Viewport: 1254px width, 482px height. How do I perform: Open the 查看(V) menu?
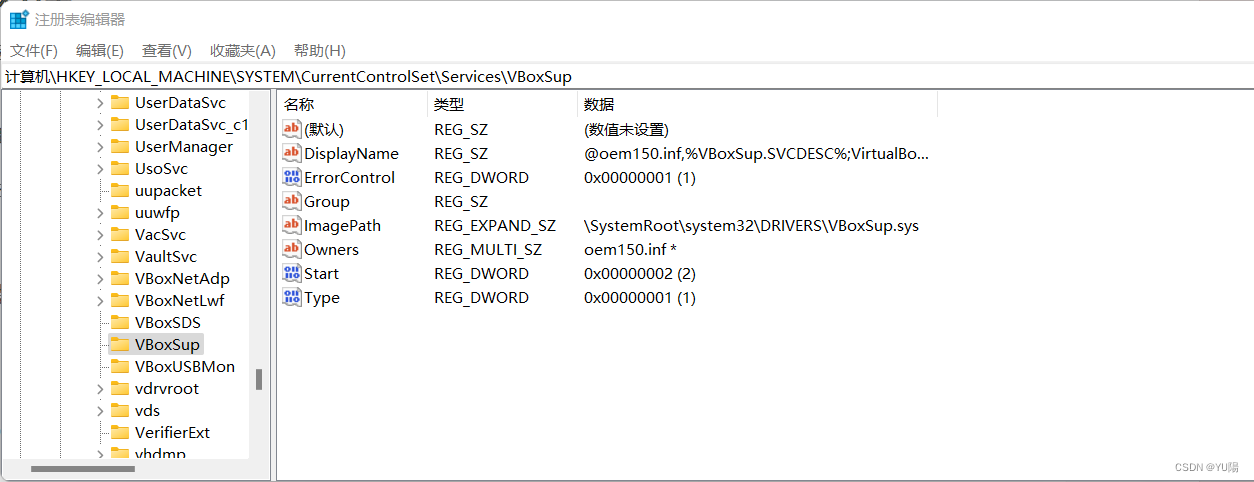tap(167, 50)
